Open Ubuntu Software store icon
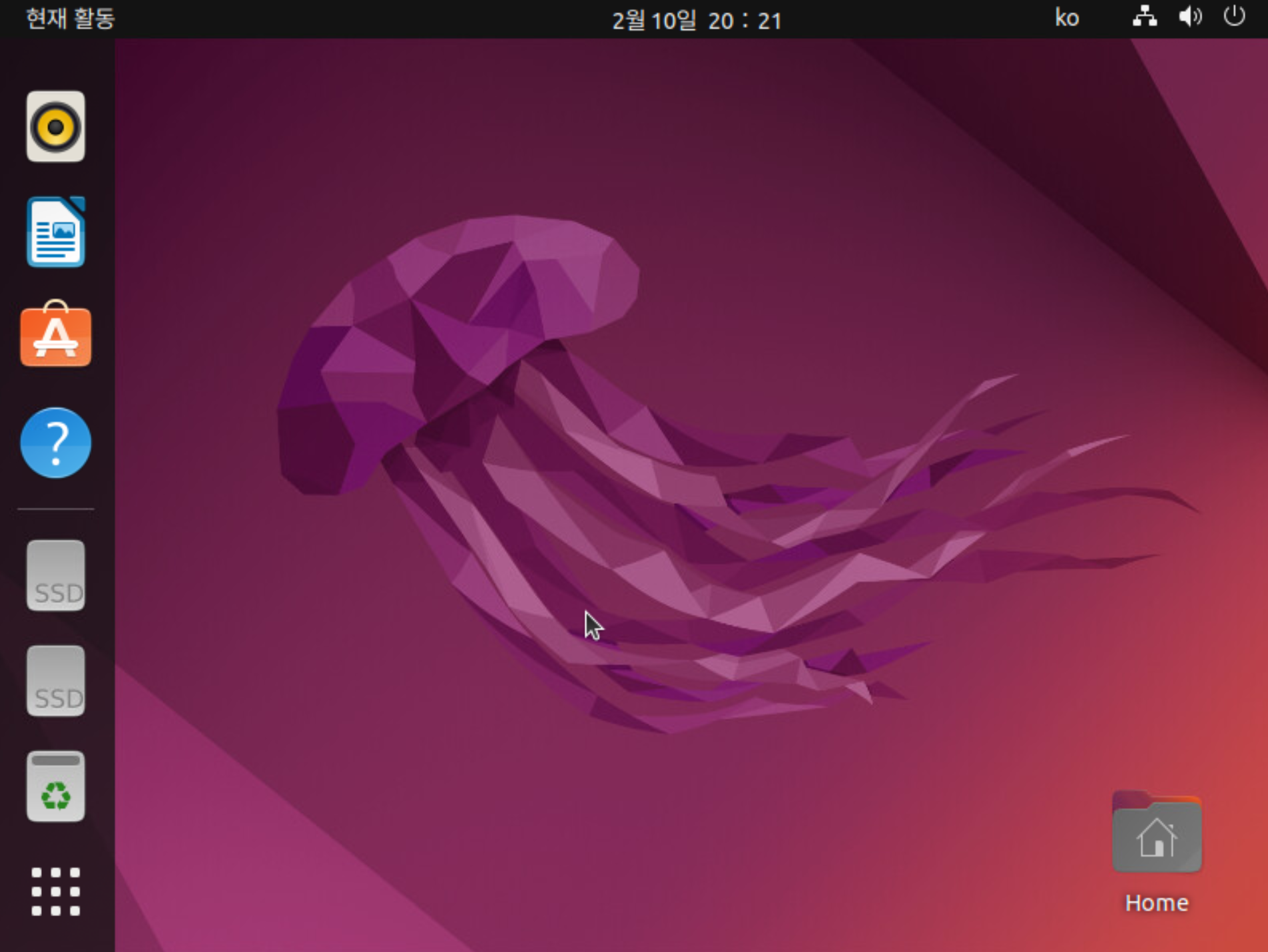 pos(56,334)
